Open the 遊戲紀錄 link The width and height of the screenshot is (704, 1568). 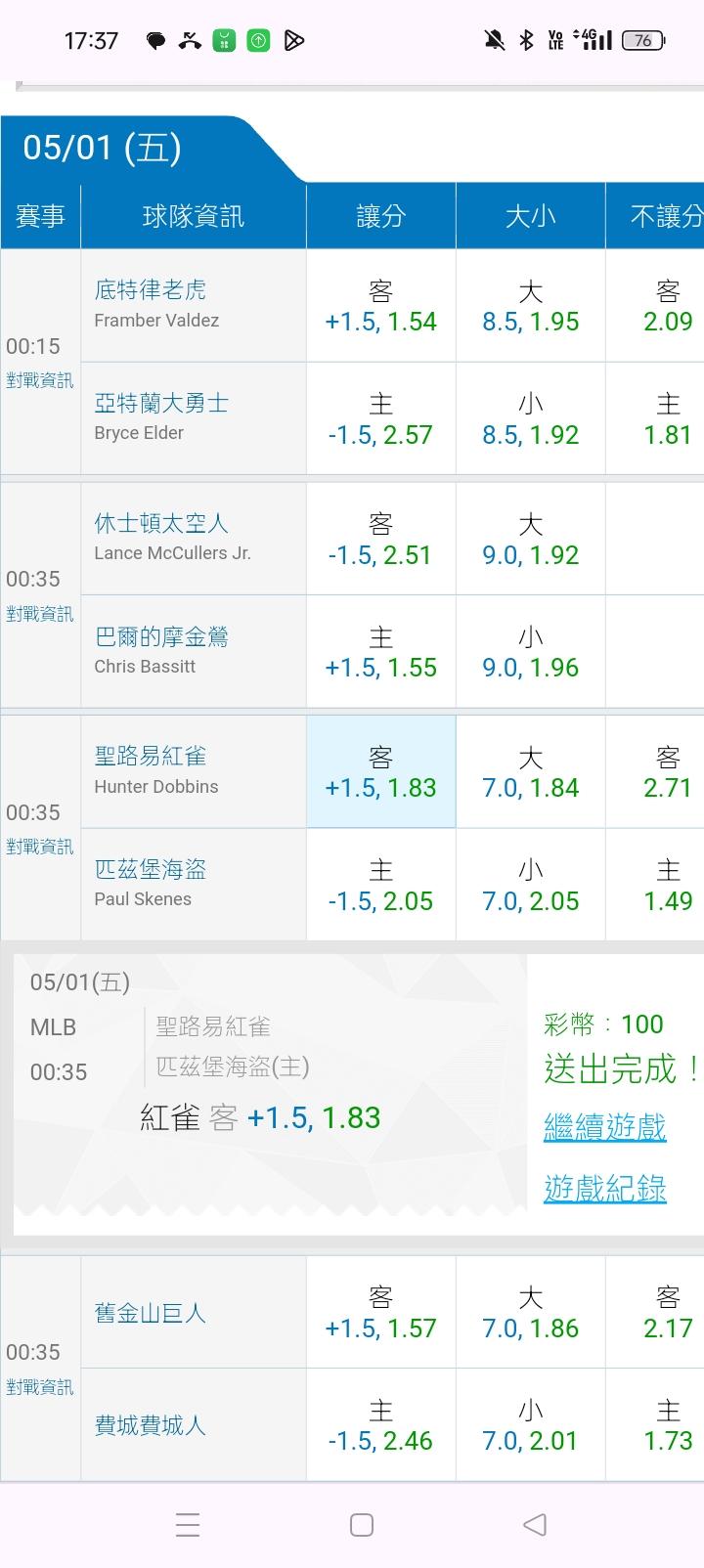click(x=604, y=1189)
